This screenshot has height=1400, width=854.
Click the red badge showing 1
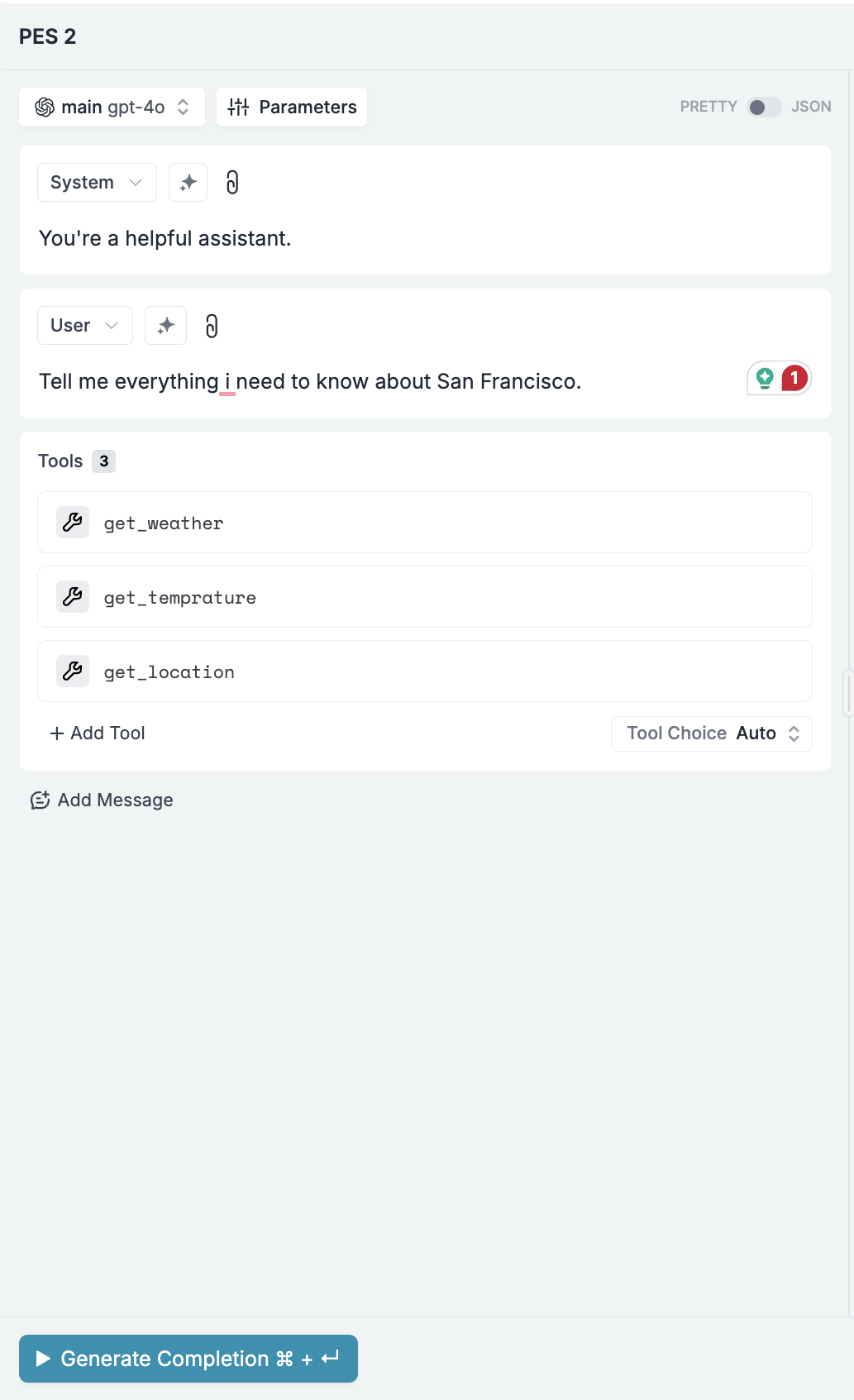pyautogui.click(x=794, y=378)
